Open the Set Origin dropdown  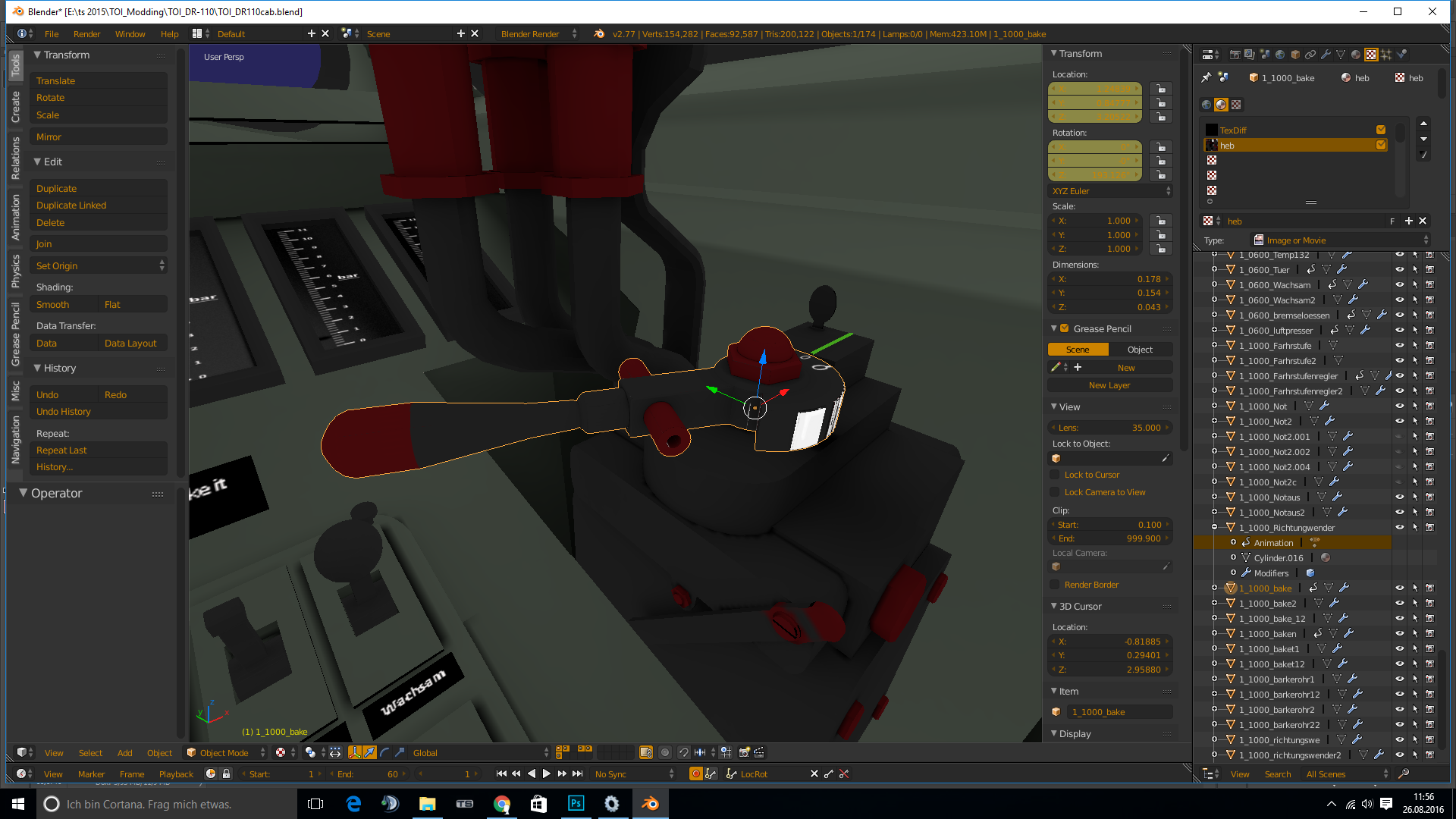tap(99, 266)
